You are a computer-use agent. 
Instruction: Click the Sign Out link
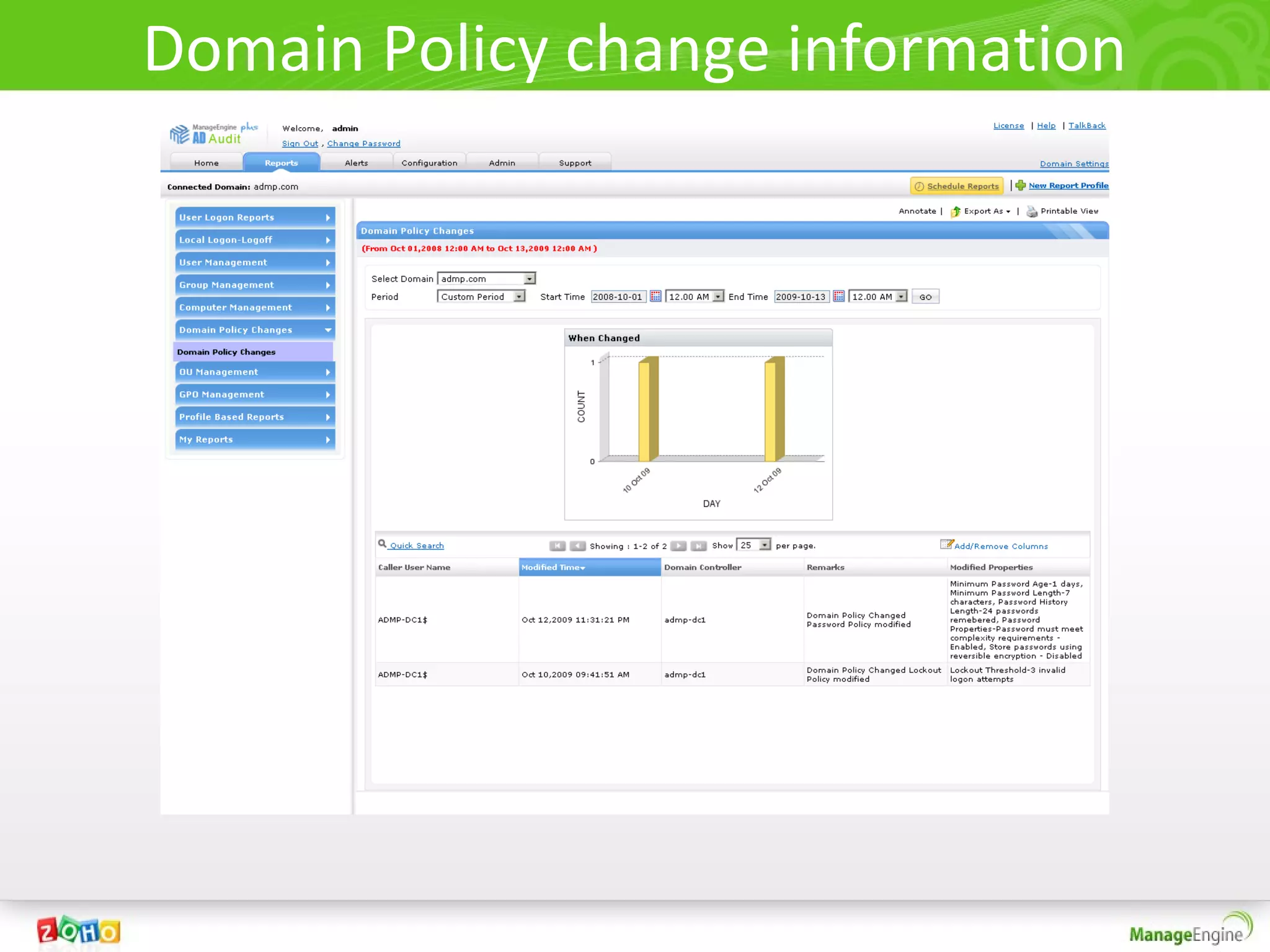pyautogui.click(x=300, y=144)
